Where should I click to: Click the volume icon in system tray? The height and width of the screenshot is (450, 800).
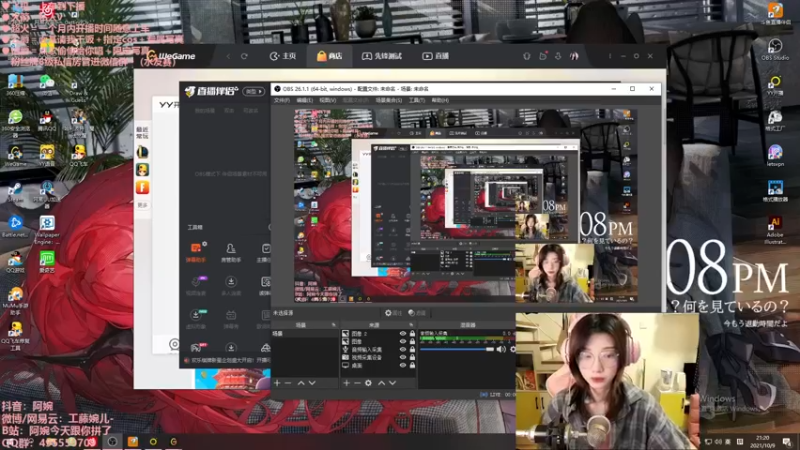pyautogui.click(x=718, y=442)
